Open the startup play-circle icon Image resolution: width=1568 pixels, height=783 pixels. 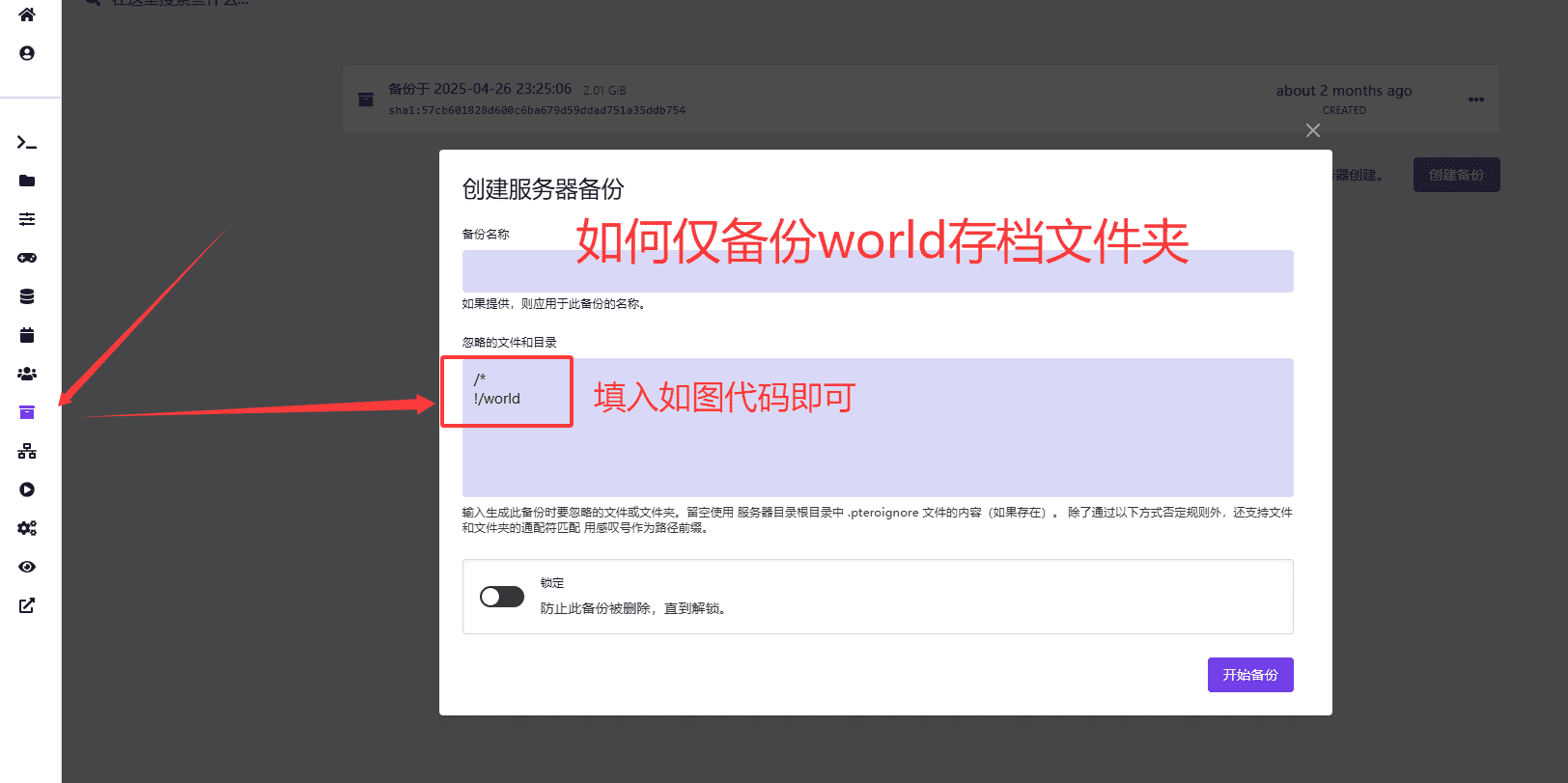[27, 489]
